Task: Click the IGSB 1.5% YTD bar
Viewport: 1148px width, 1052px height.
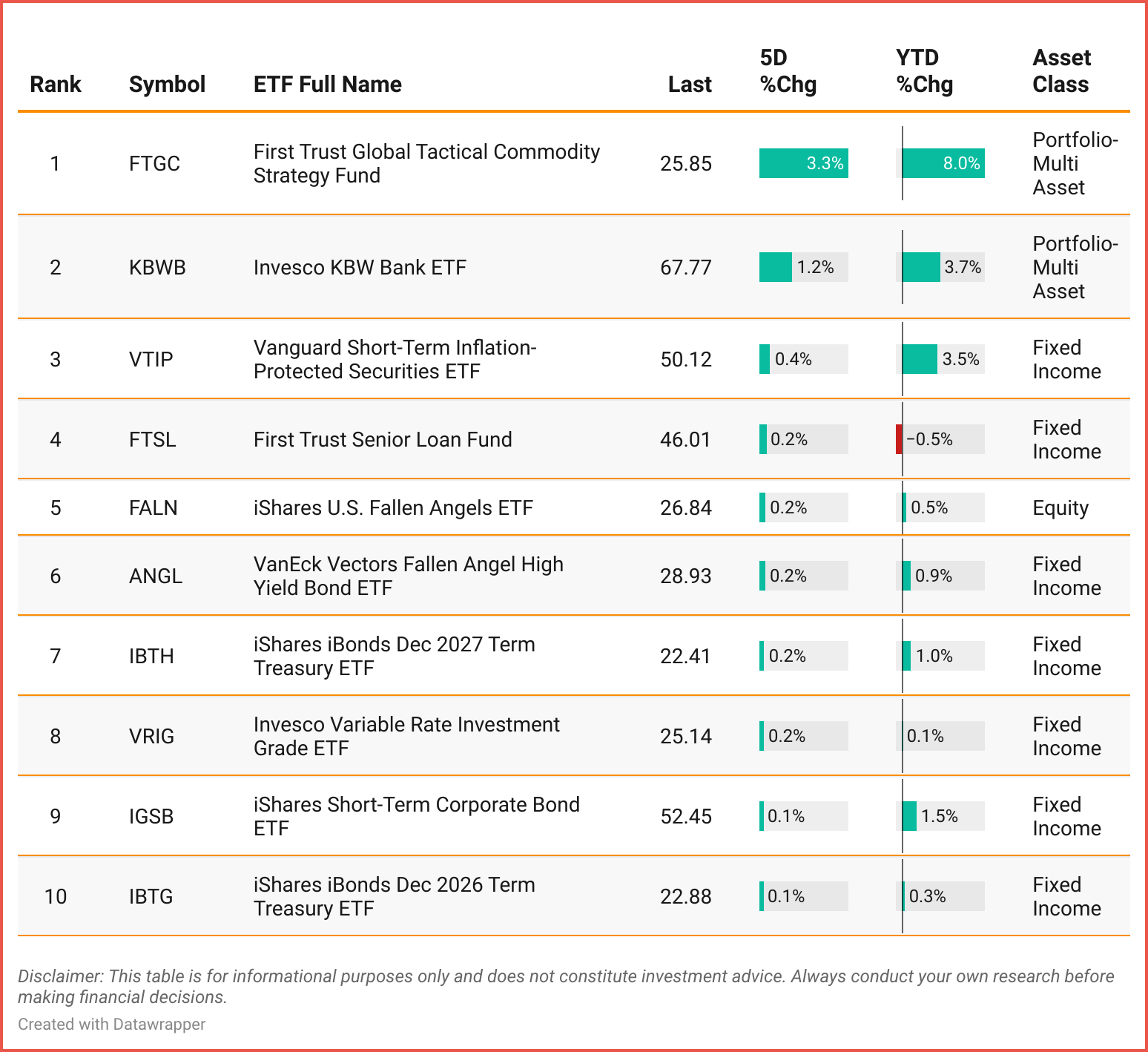Action: tap(909, 817)
